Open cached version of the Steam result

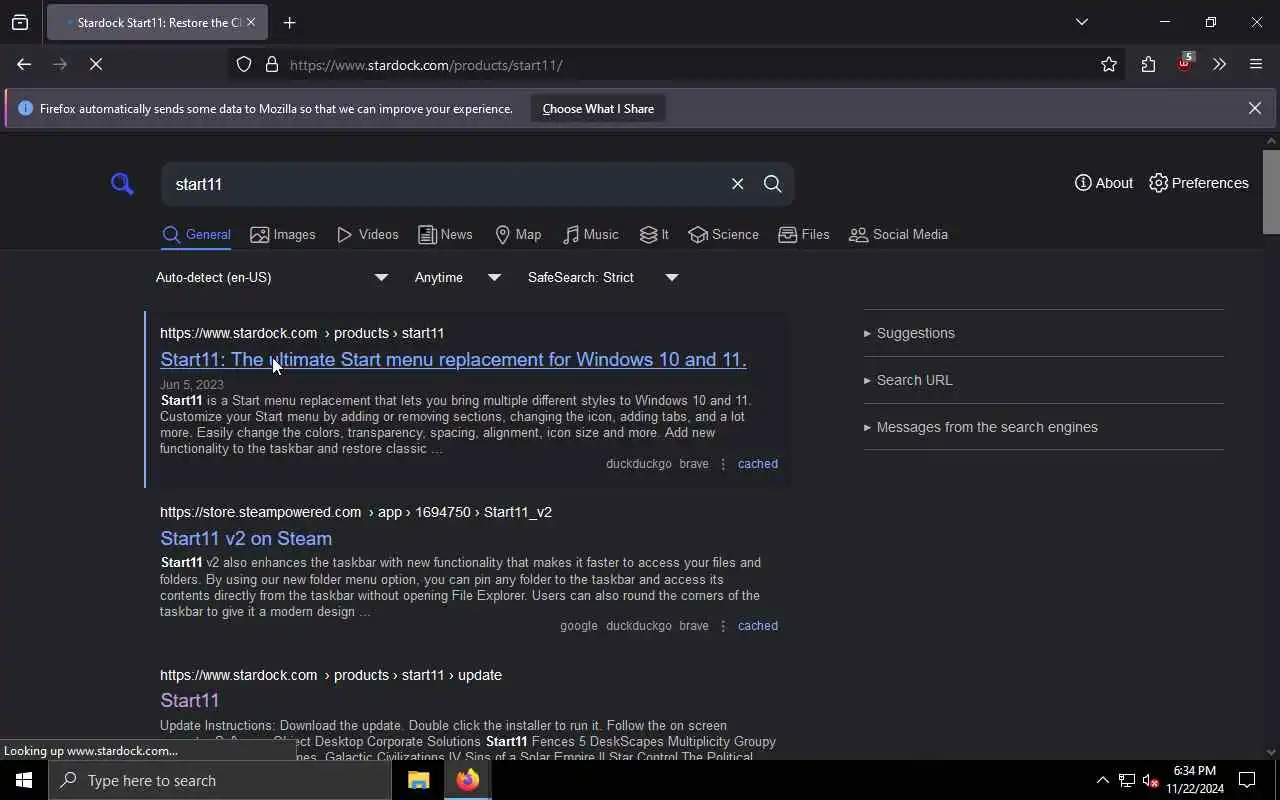[757, 626]
